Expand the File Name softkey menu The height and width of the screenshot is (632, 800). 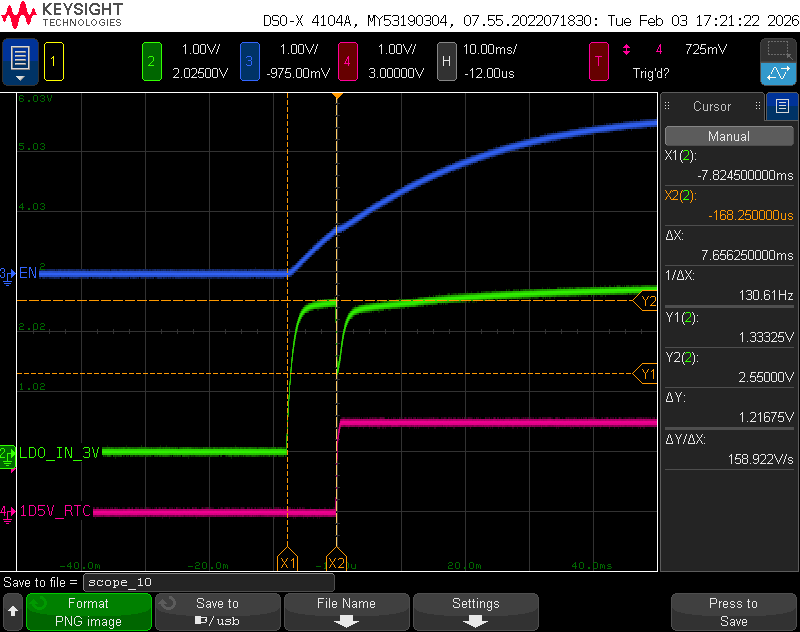(346, 612)
